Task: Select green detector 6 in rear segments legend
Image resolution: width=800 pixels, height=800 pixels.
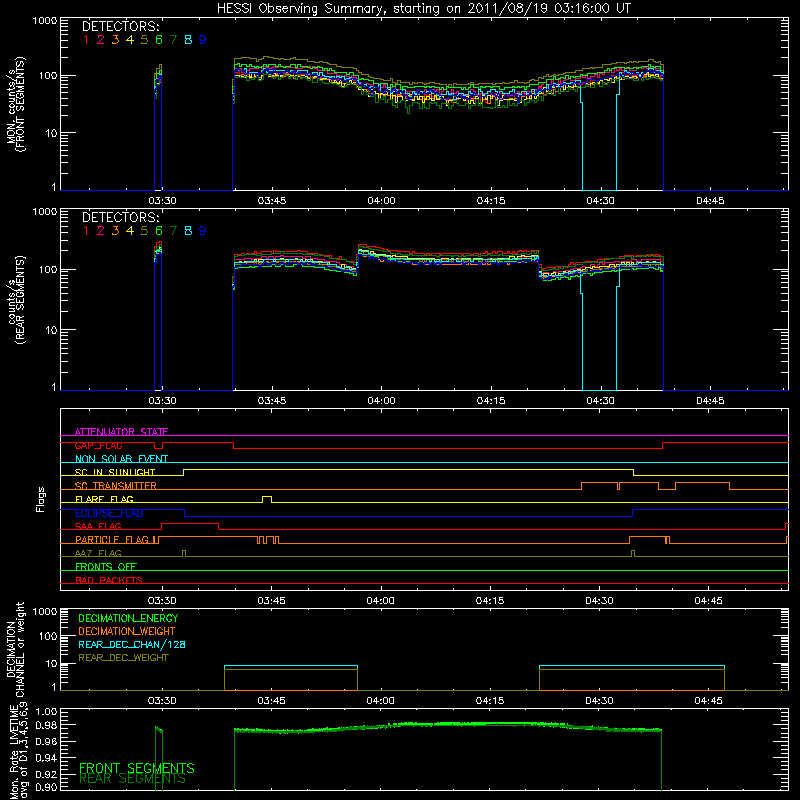Action: pyautogui.click(x=159, y=231)
